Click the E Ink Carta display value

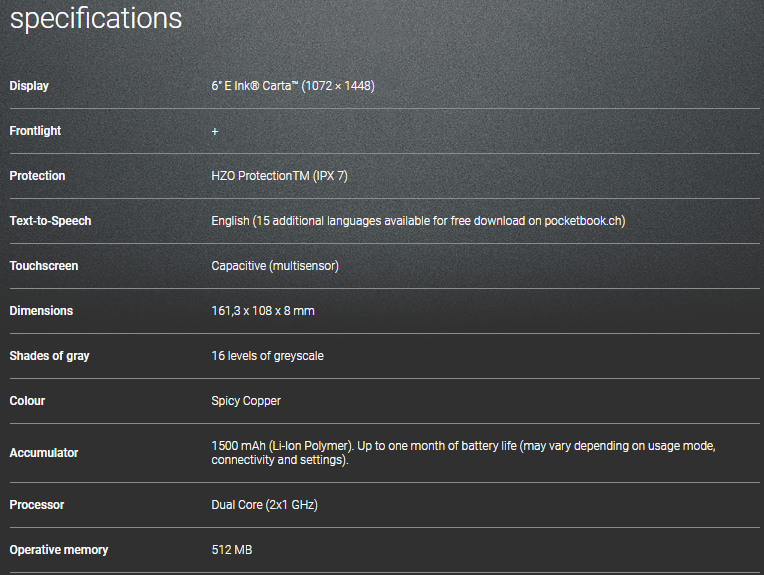click(x=293, y=86)
